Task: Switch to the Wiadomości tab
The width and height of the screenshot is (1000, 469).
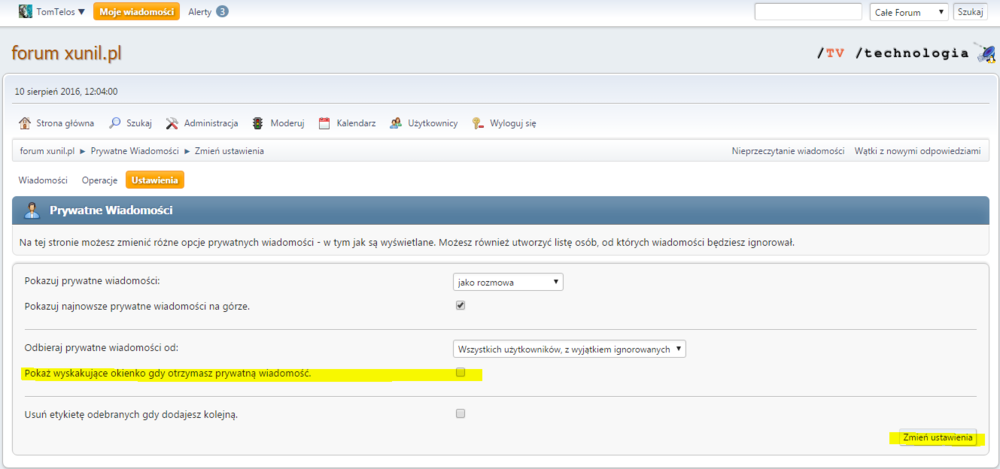Action: [43, 180]
